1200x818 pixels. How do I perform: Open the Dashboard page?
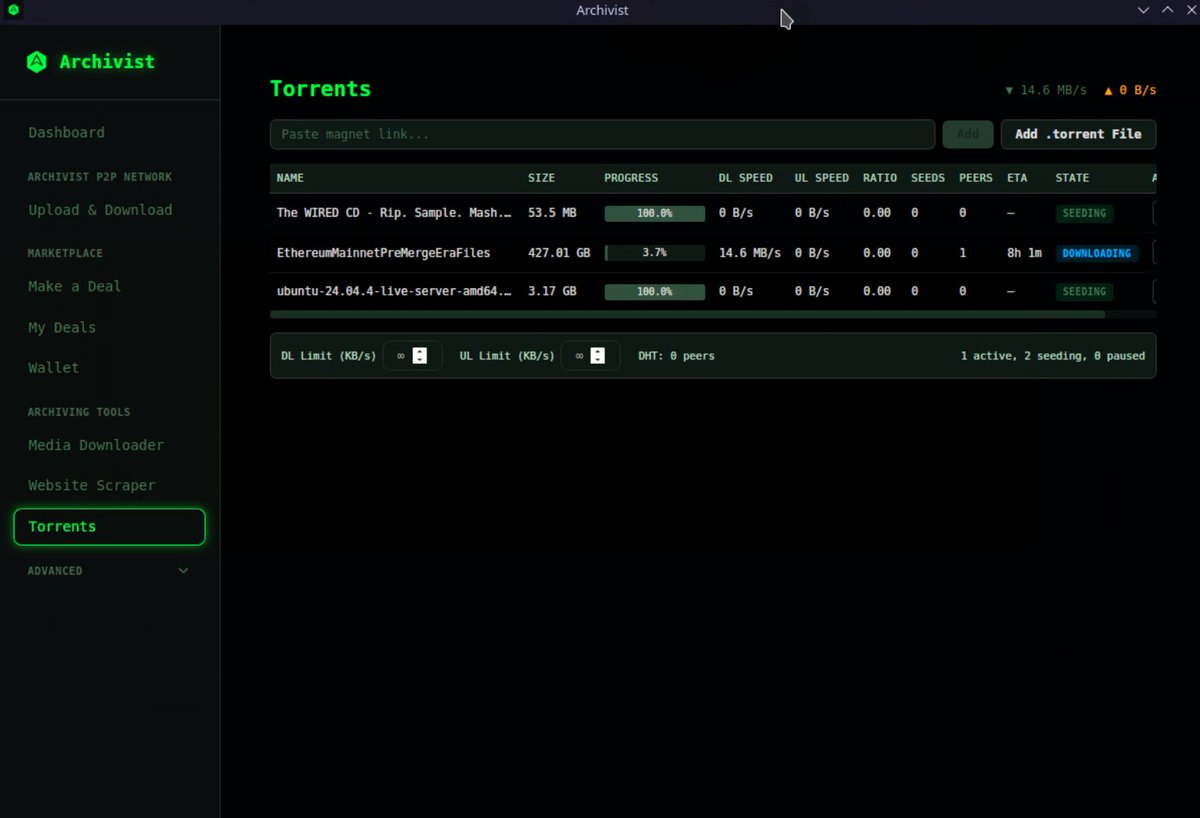click(x=66, y=133)
